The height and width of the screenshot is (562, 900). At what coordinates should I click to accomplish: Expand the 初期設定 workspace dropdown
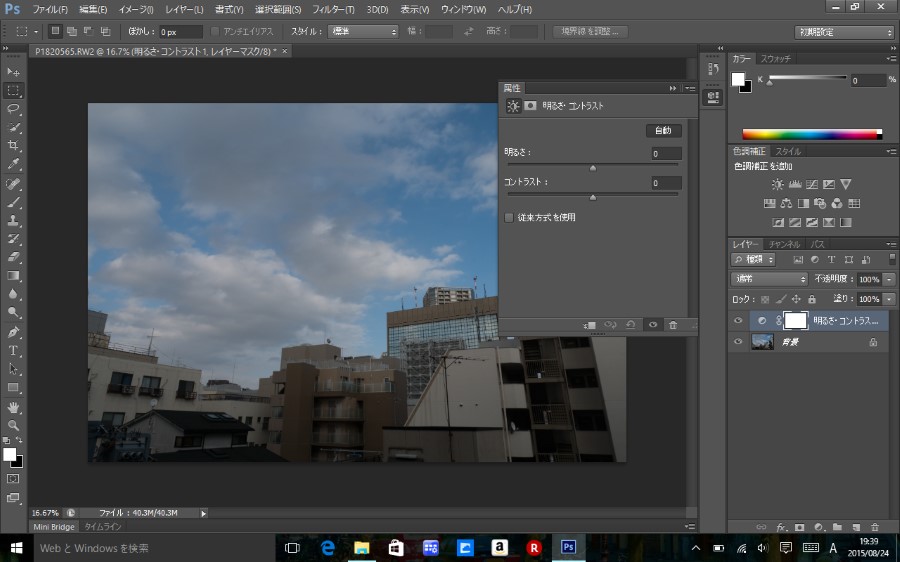845,32
